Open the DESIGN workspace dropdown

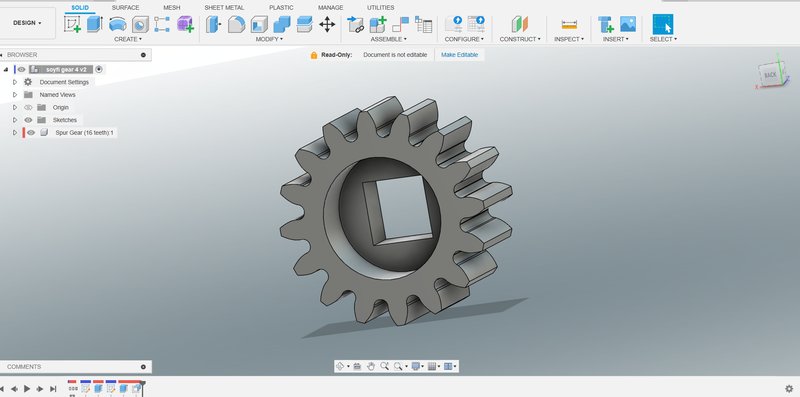(x=27, y=23)
